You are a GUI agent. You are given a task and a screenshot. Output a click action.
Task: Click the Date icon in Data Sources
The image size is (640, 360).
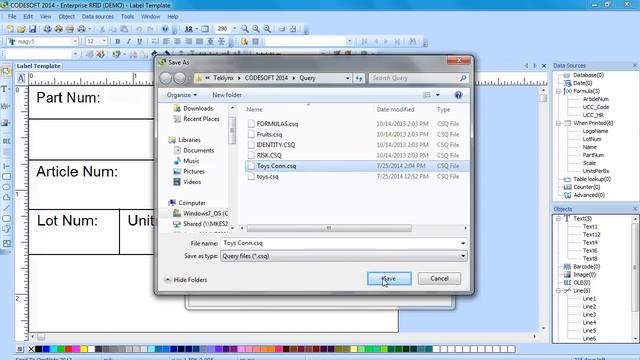(567, 83)
